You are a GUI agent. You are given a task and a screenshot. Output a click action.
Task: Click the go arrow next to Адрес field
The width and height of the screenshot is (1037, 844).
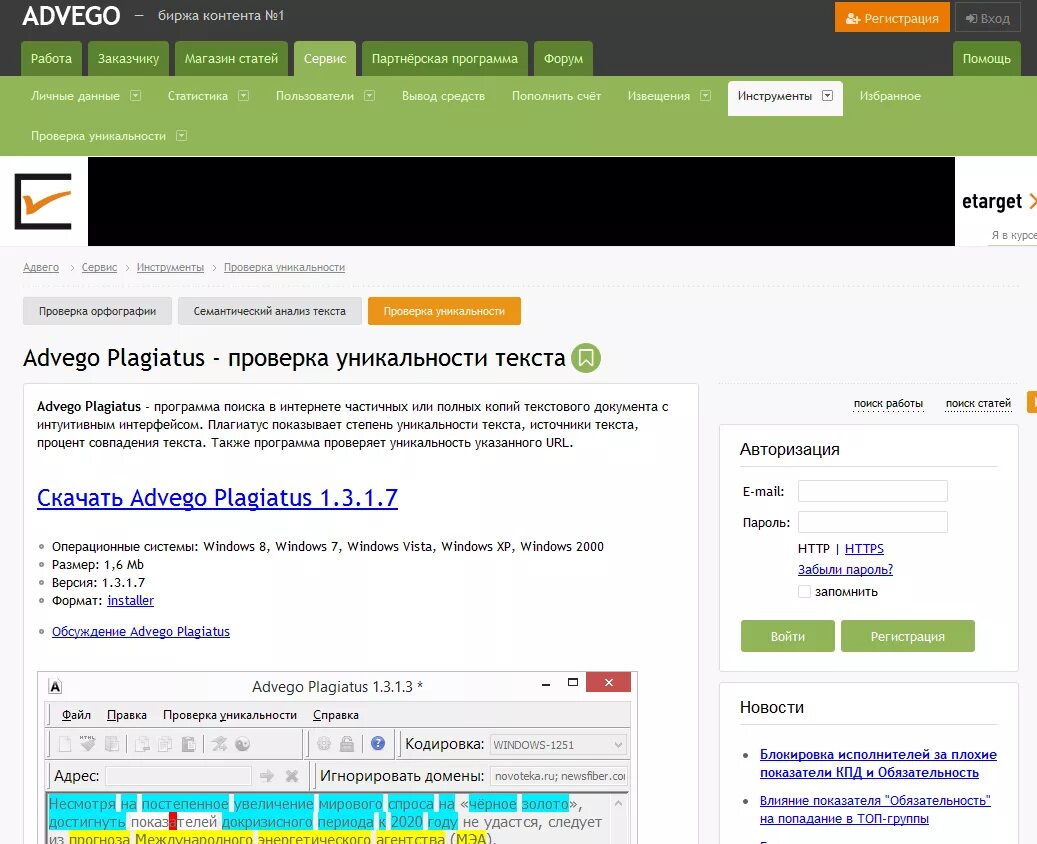coord(267,776)
